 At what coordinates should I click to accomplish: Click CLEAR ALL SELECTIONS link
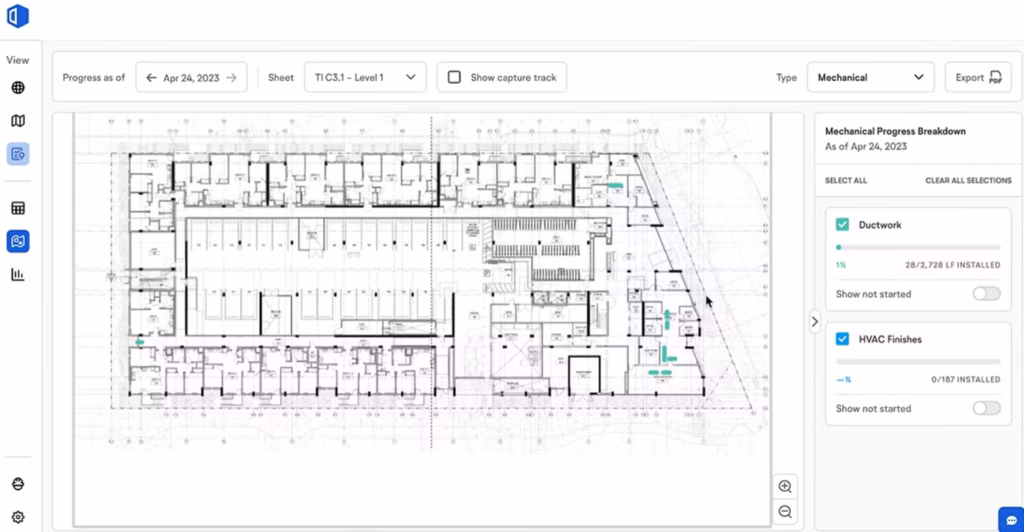[968, 181]
